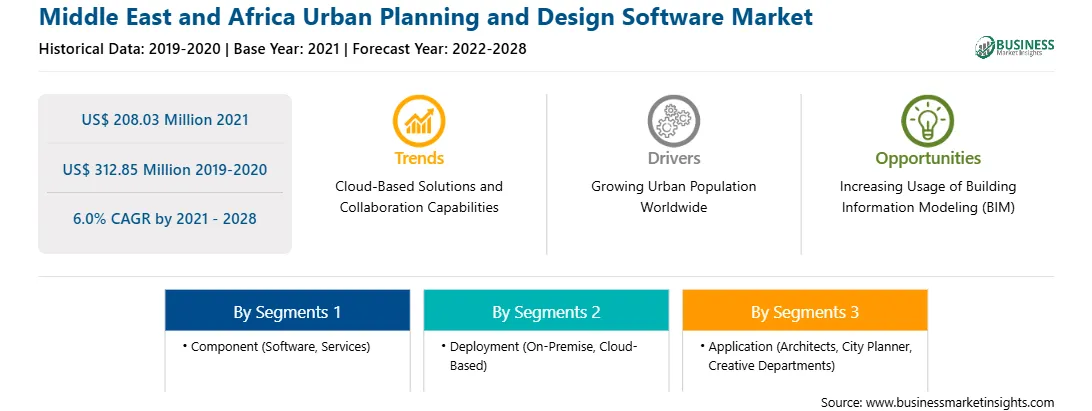Click the Growing Urban Population Worldwide text
The height and width of the screenshot is (411, 1092).
point(673,197)
